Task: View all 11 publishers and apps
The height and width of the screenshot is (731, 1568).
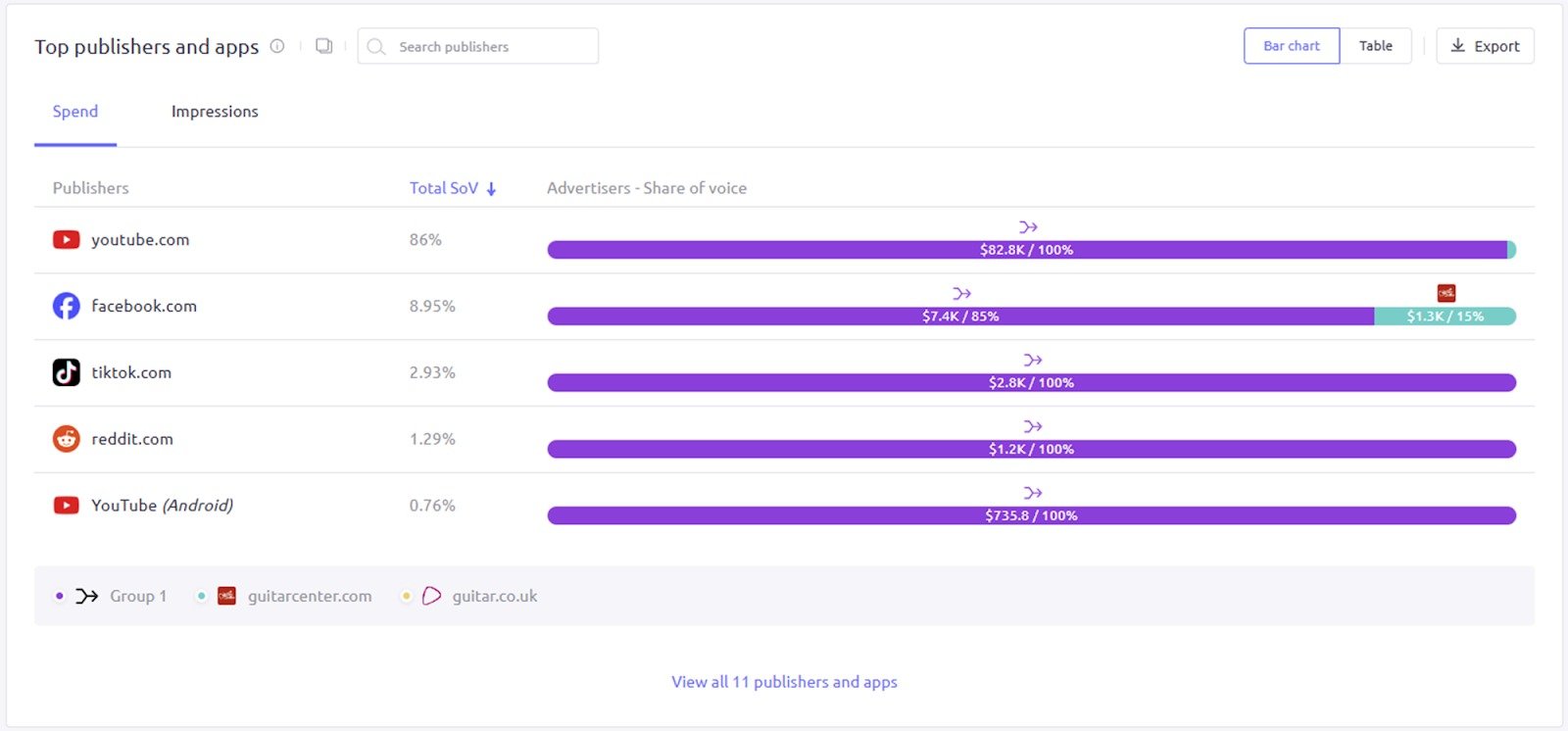Action: [784, 682]
